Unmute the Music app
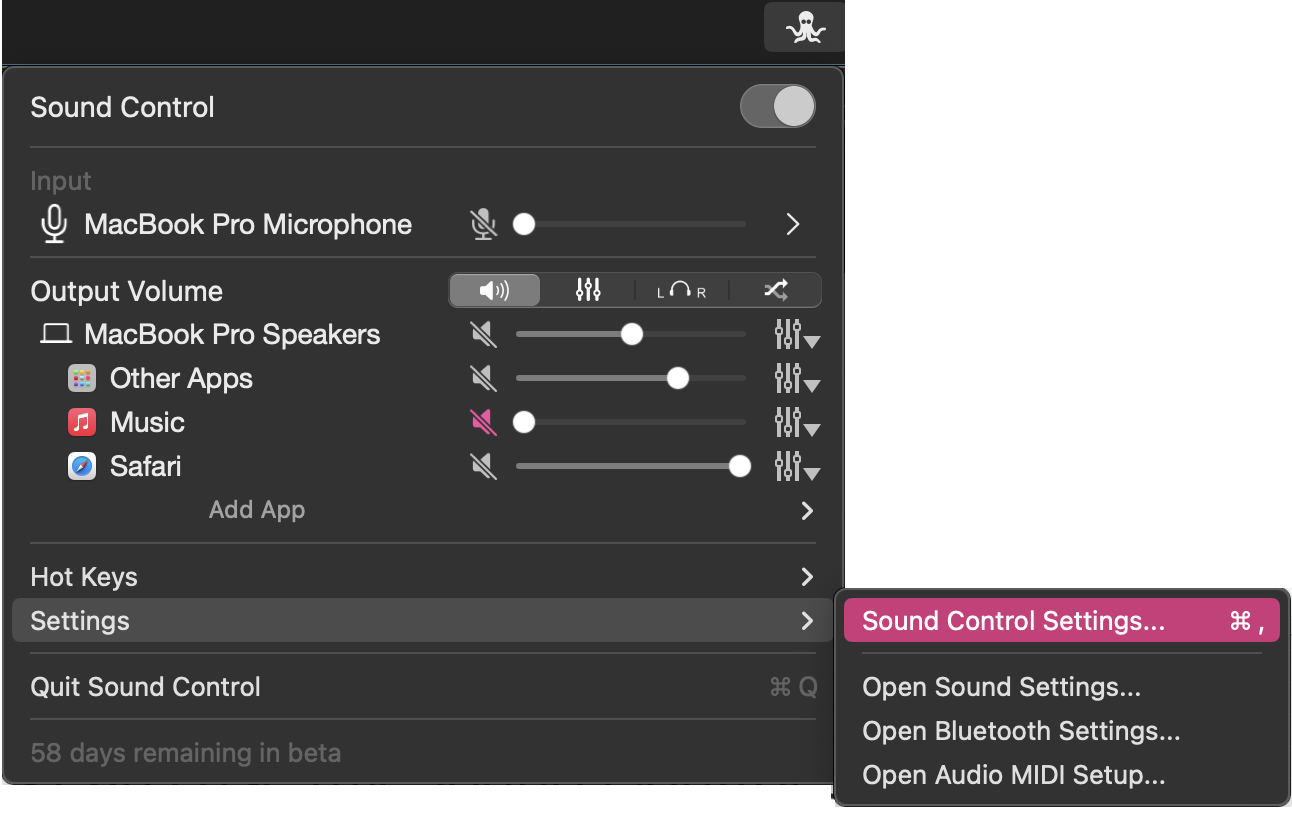 (484, 422)
